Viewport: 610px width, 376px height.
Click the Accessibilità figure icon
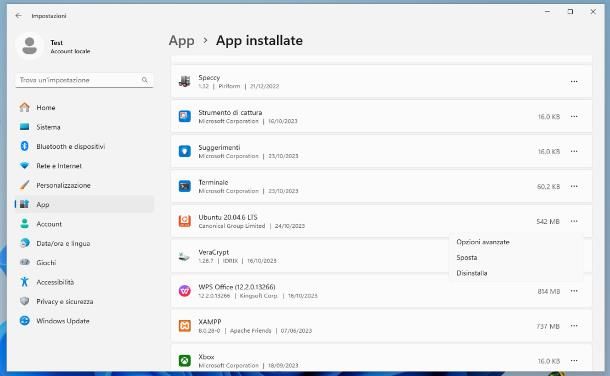coord(25,282)
